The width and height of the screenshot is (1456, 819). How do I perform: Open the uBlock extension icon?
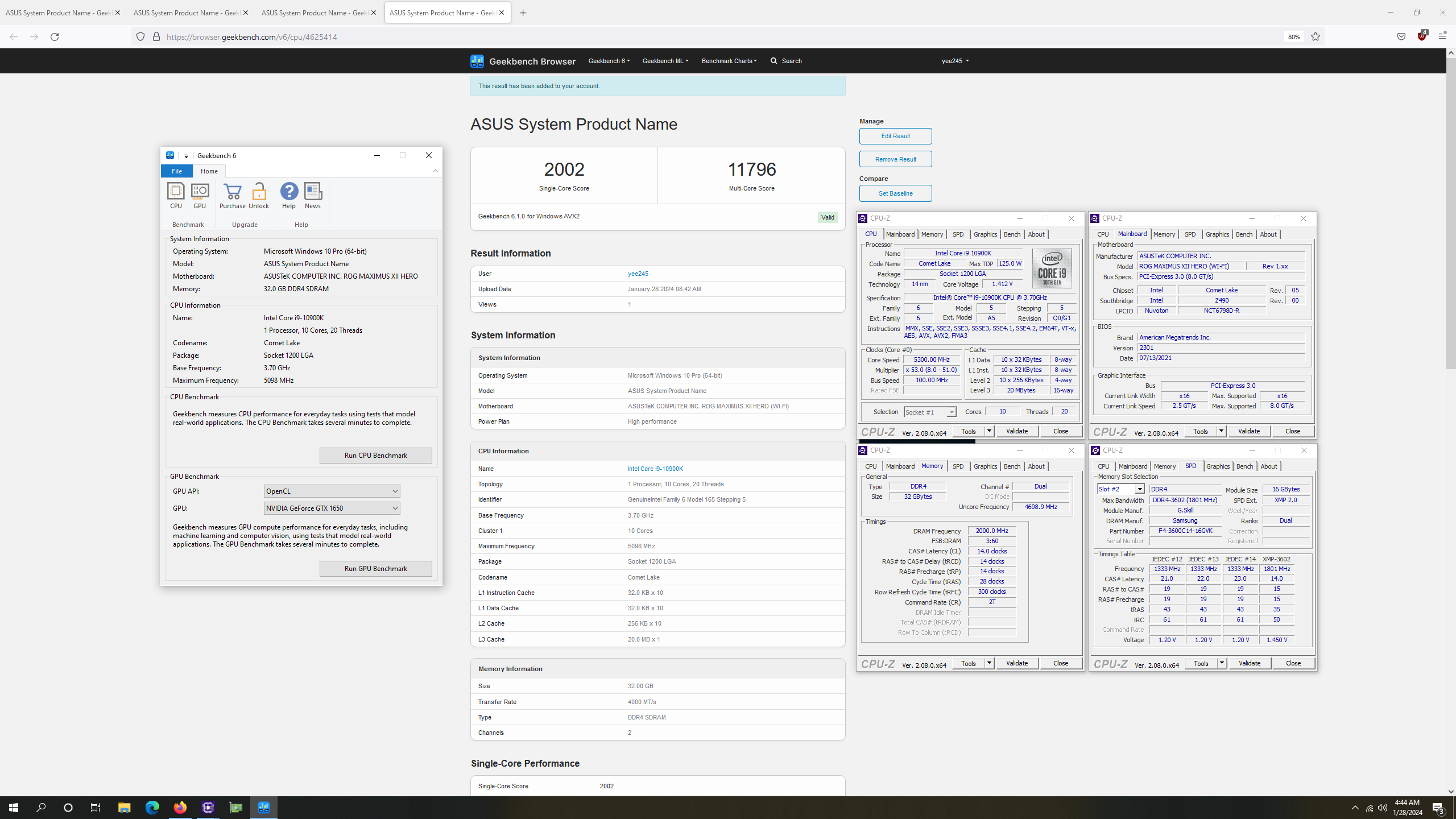pos(1422,36)
